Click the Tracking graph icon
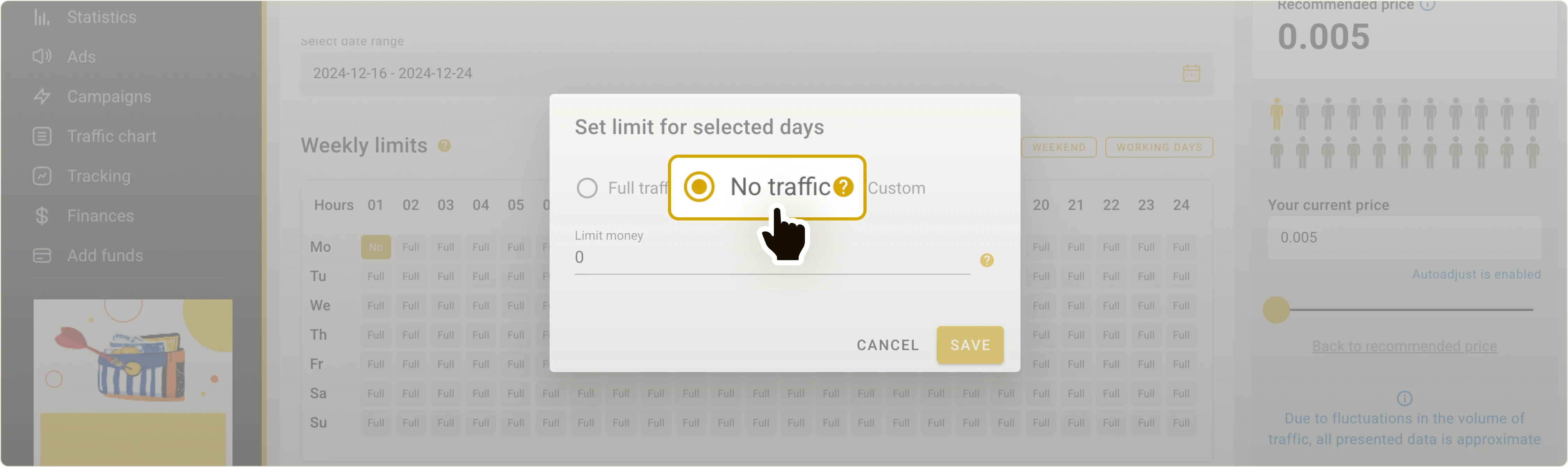 [41, 176]
